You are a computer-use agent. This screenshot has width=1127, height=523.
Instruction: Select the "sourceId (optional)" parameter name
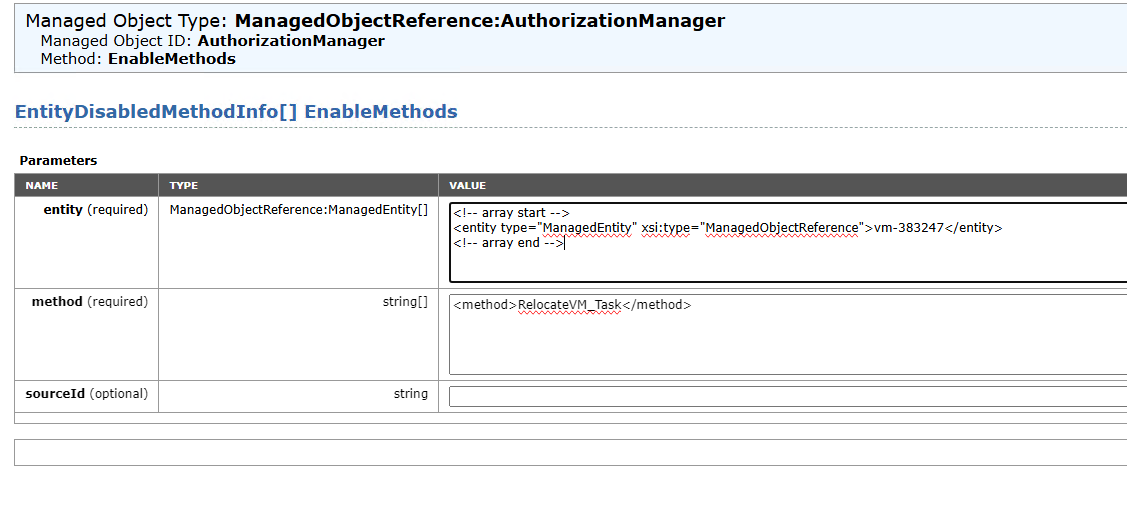coord(86,394)
